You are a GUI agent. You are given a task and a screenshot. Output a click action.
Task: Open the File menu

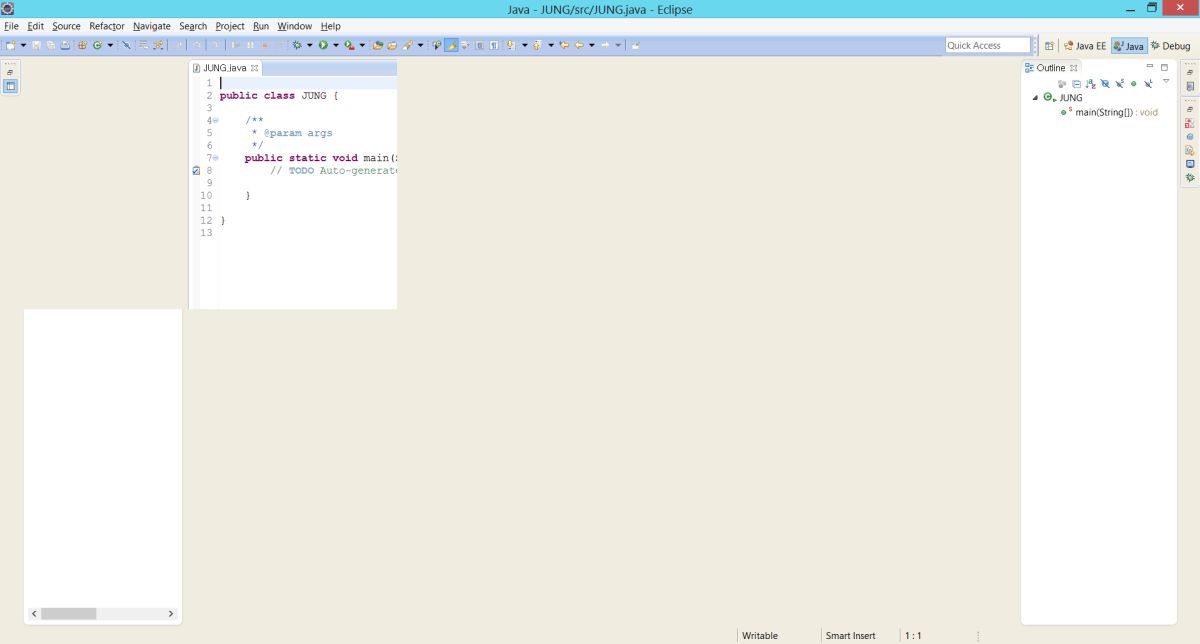pos(11,26)
